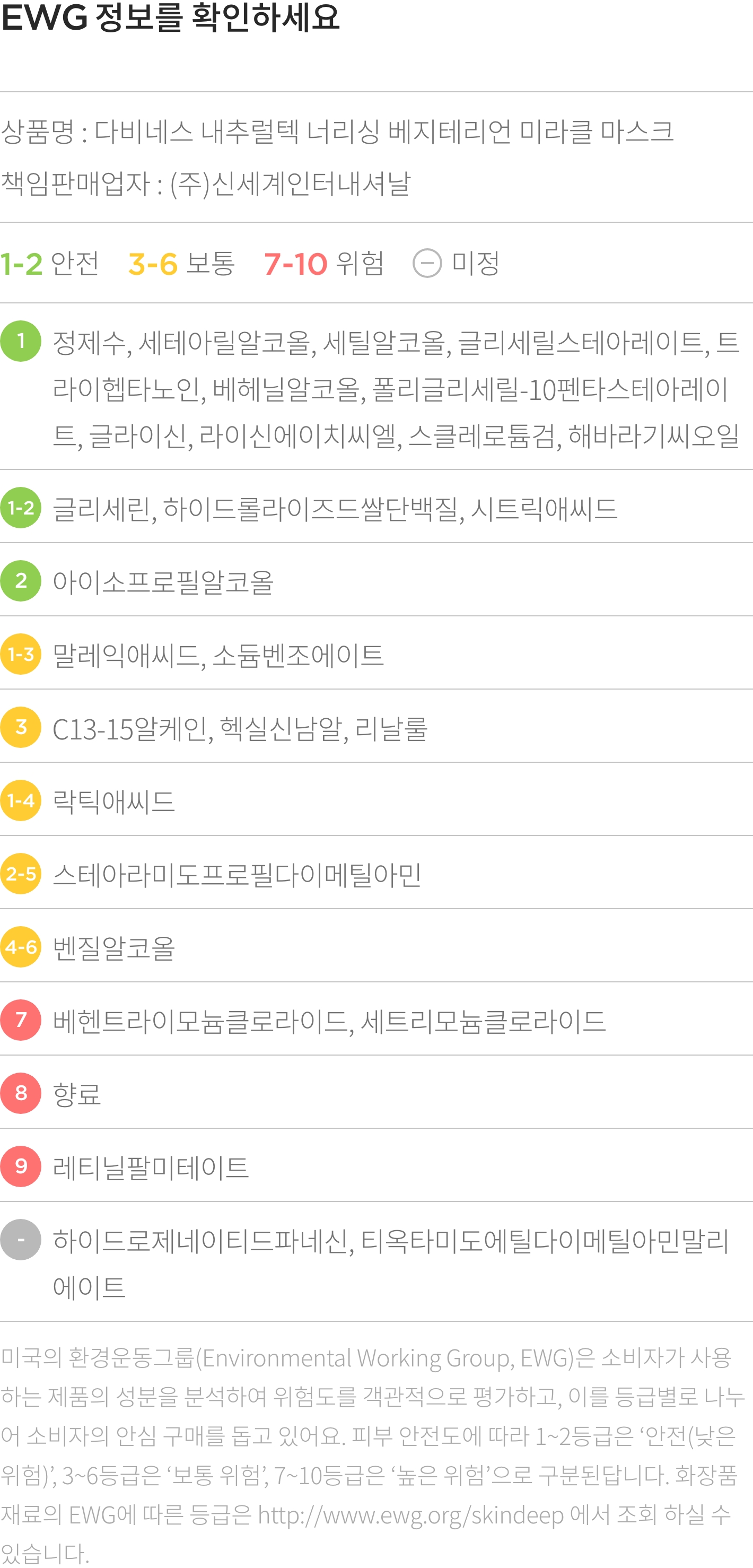Image resolution: width=753 pixels, height=1568 pixels.
Task: Click the red 7-10 위험 legend label
Action: point(323,264)
